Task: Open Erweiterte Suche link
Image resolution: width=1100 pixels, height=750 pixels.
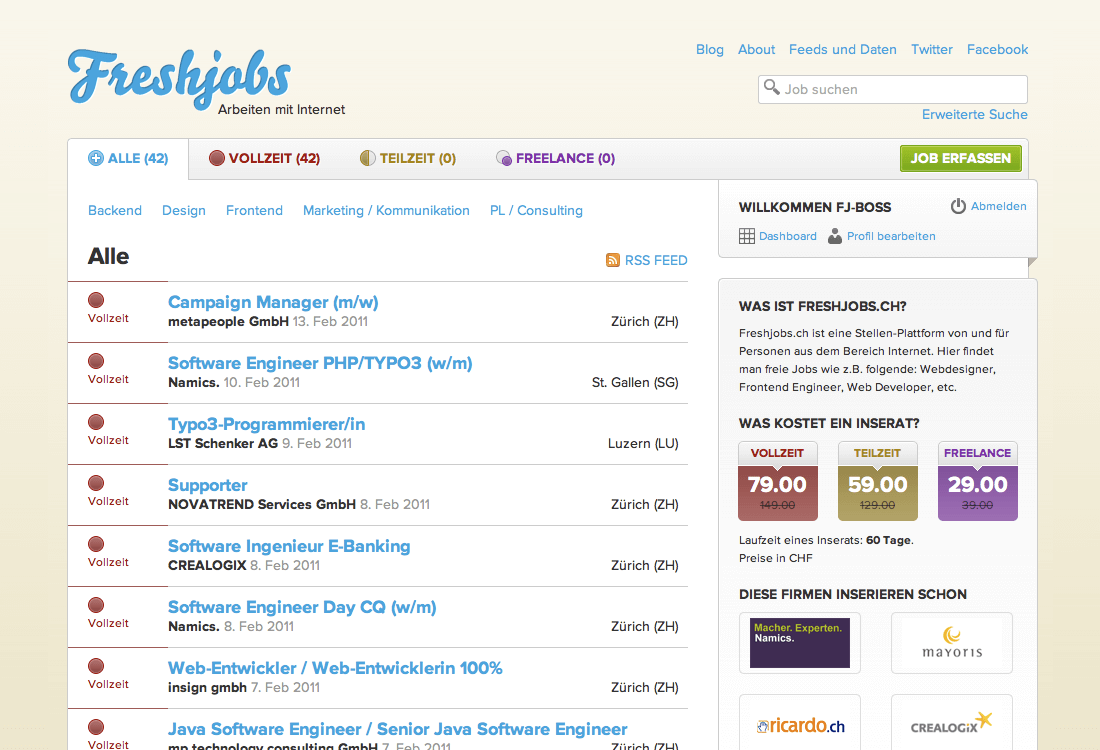Action: click(974, 114)
